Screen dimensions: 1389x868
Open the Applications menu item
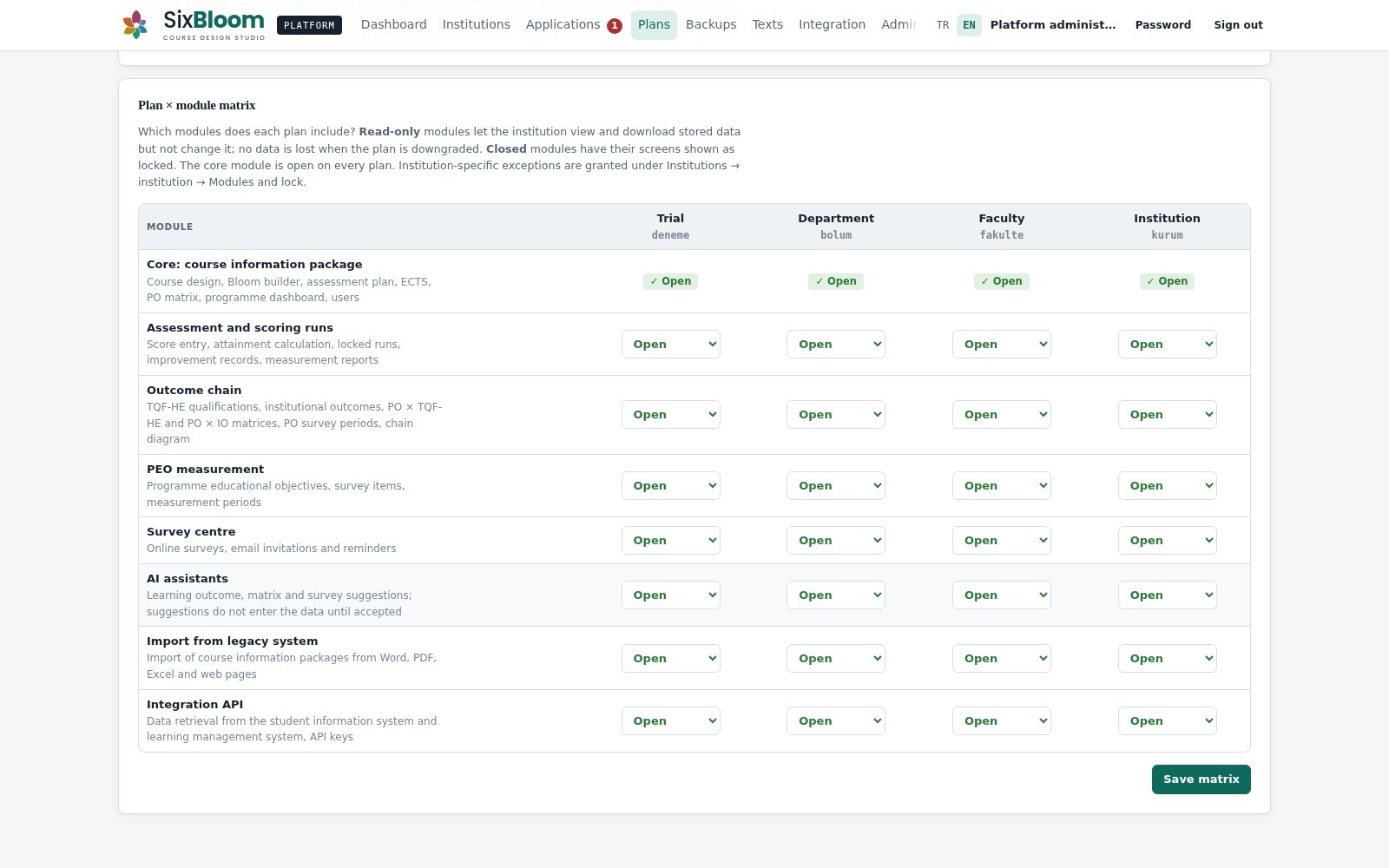(x=563, y=24)
